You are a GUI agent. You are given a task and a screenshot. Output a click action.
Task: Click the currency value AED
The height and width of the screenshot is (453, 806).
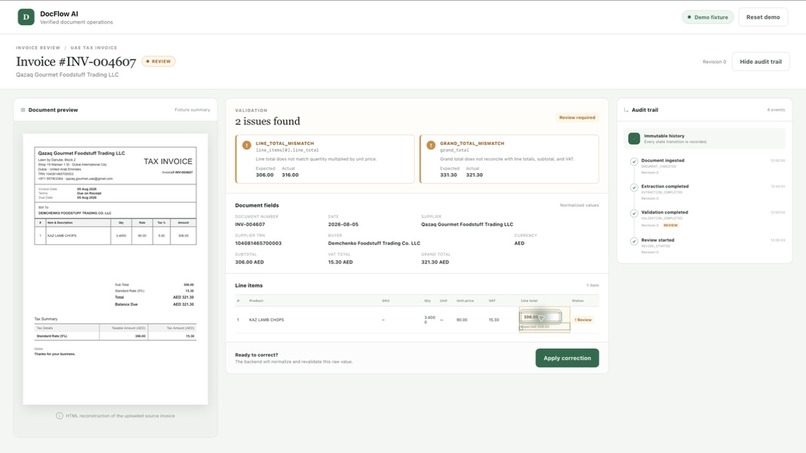519,243
